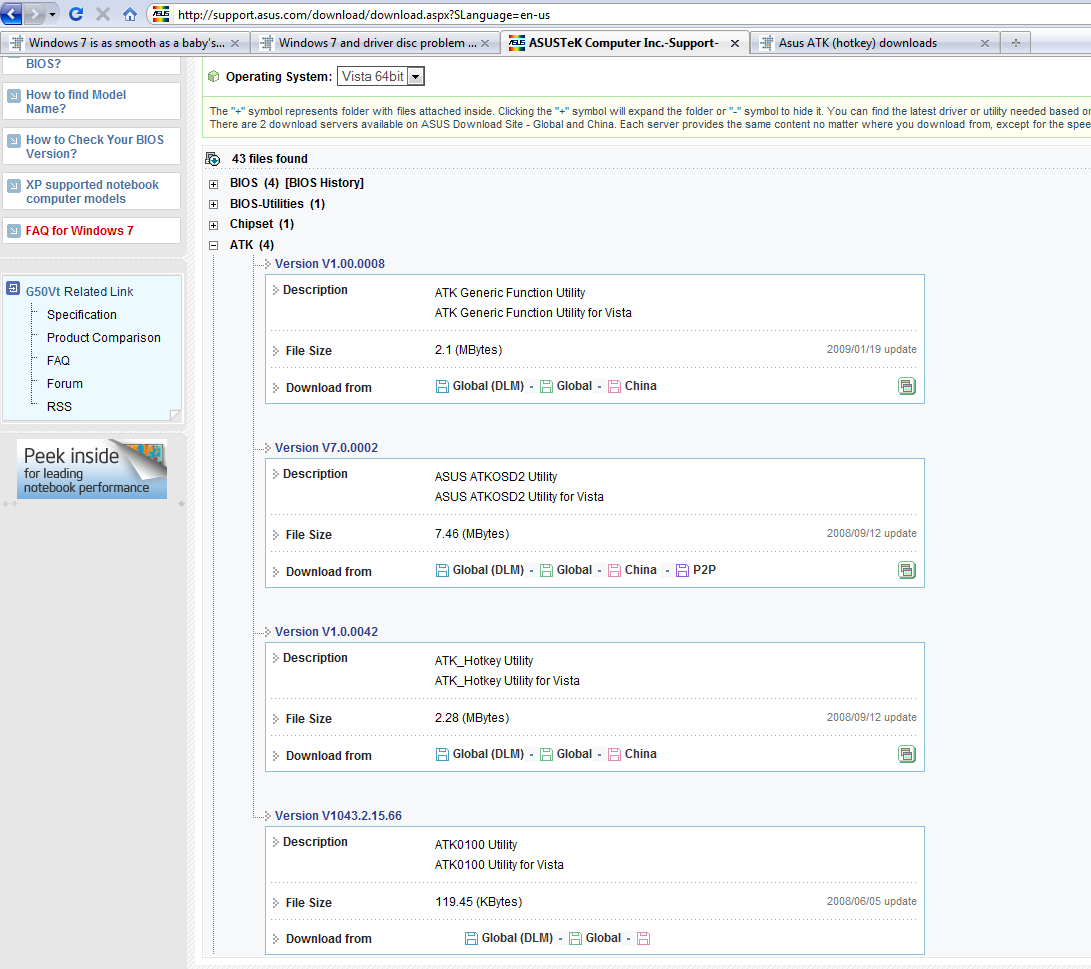Click the browser Forward arrow button

pyautogui.click(x=34, y=13)
